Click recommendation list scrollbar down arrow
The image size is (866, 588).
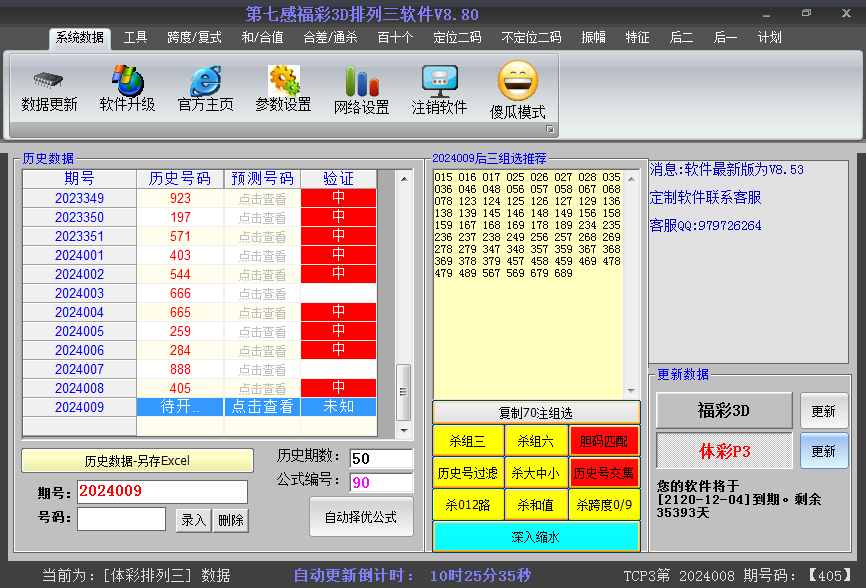coord(631,391)
